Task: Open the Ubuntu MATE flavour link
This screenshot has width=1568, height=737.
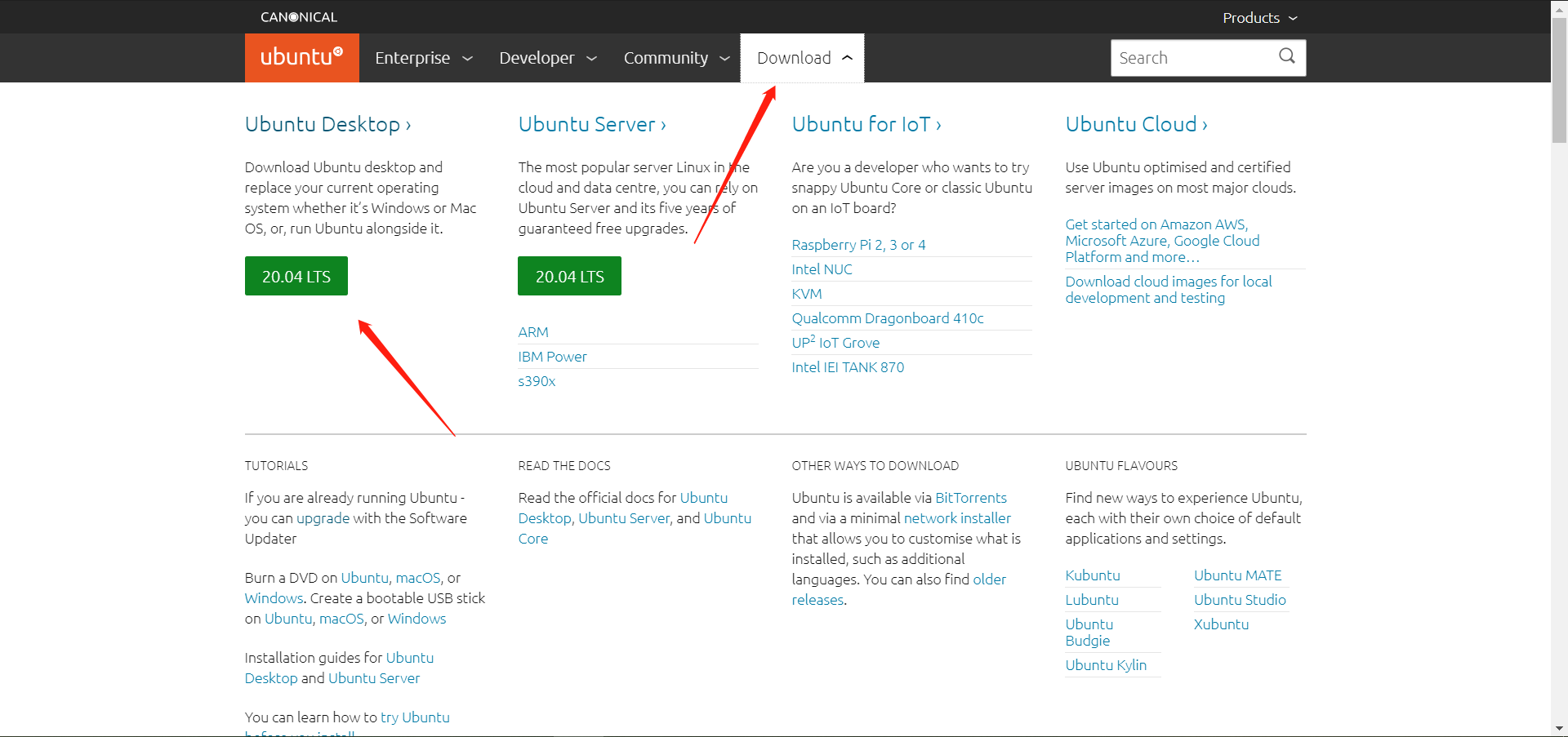Action: (1237, 575)
